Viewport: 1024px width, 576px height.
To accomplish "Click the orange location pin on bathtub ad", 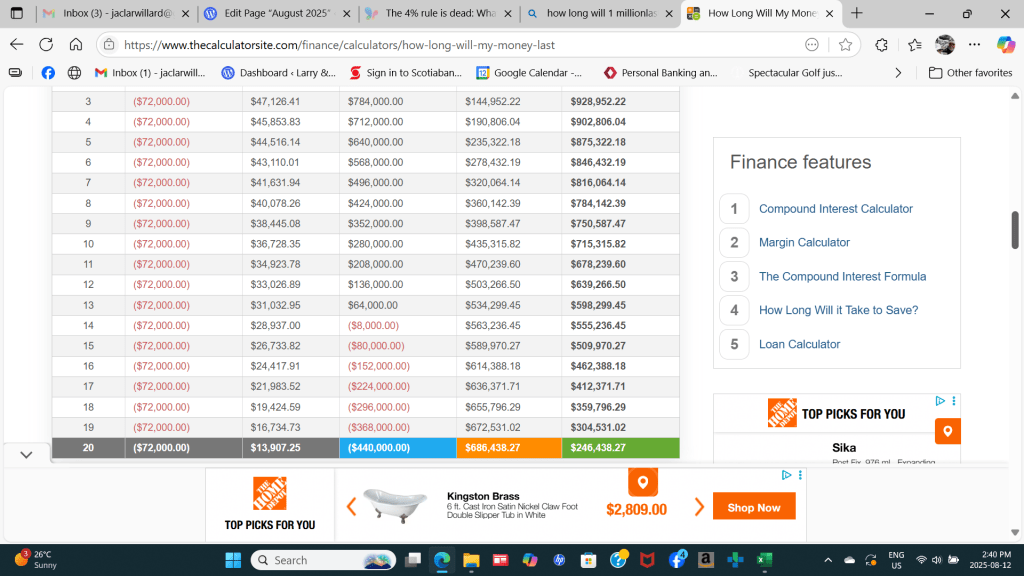I will pyautogui.click(x=642, y=482).
